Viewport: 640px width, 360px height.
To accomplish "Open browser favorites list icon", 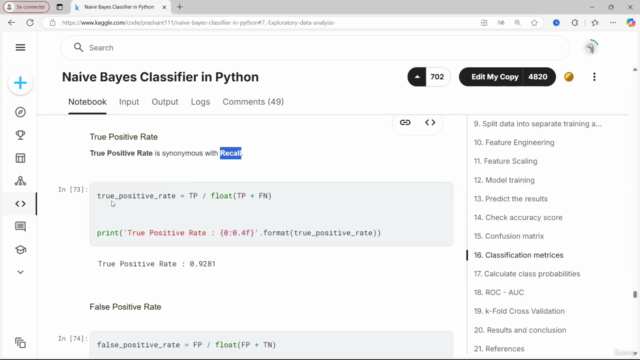I will [x=595, y=23].
